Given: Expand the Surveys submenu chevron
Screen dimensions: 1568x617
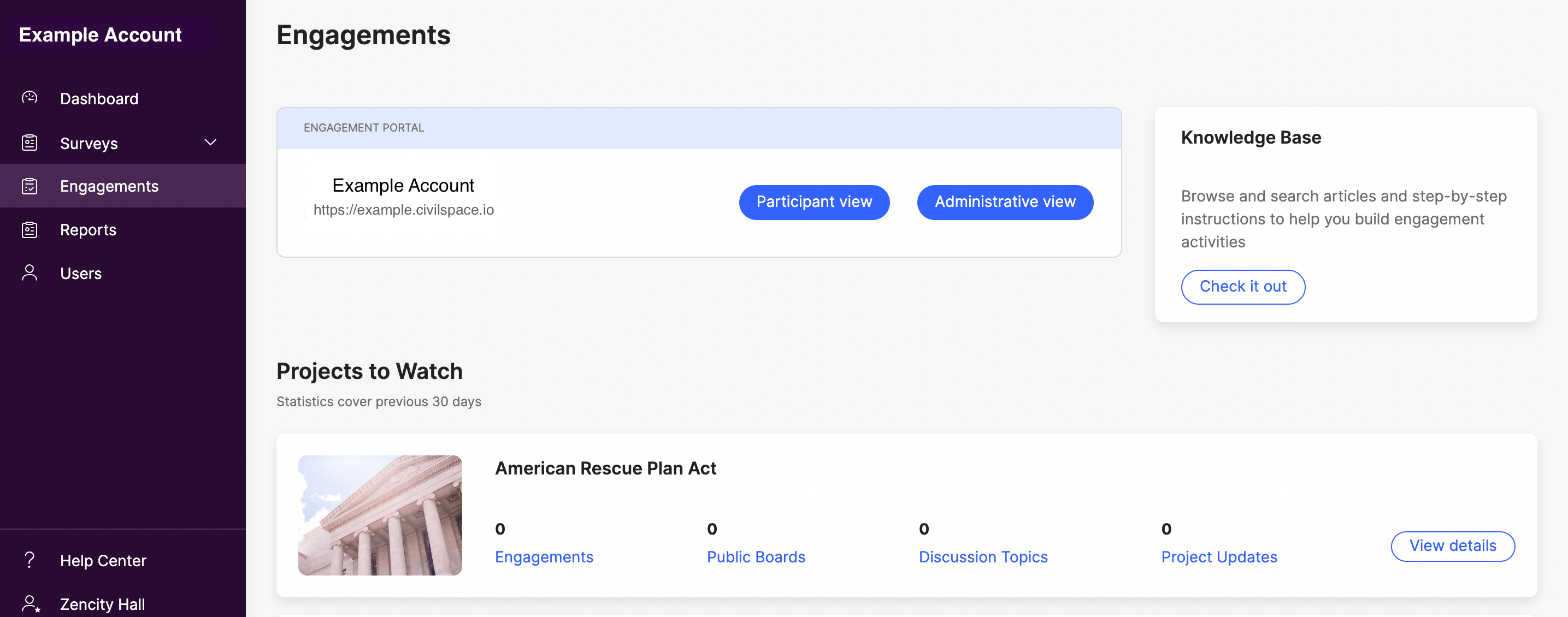Looking at the screenshot, I should pos(210,143).
